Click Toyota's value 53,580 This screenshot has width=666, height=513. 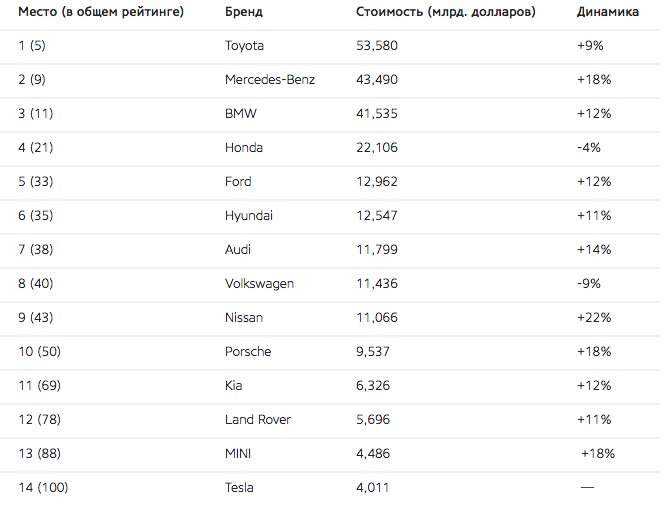click(x=377, y=46)
